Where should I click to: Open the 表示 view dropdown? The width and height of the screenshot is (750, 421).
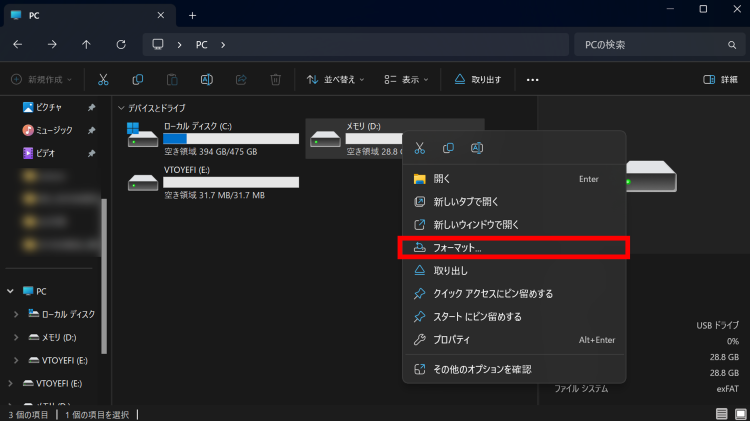[406, 79]
